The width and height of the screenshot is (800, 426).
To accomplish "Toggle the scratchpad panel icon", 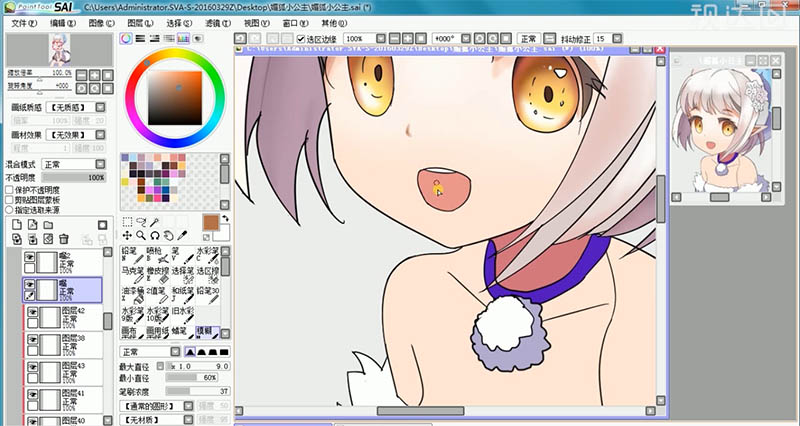I will click(x=198, y=39).
